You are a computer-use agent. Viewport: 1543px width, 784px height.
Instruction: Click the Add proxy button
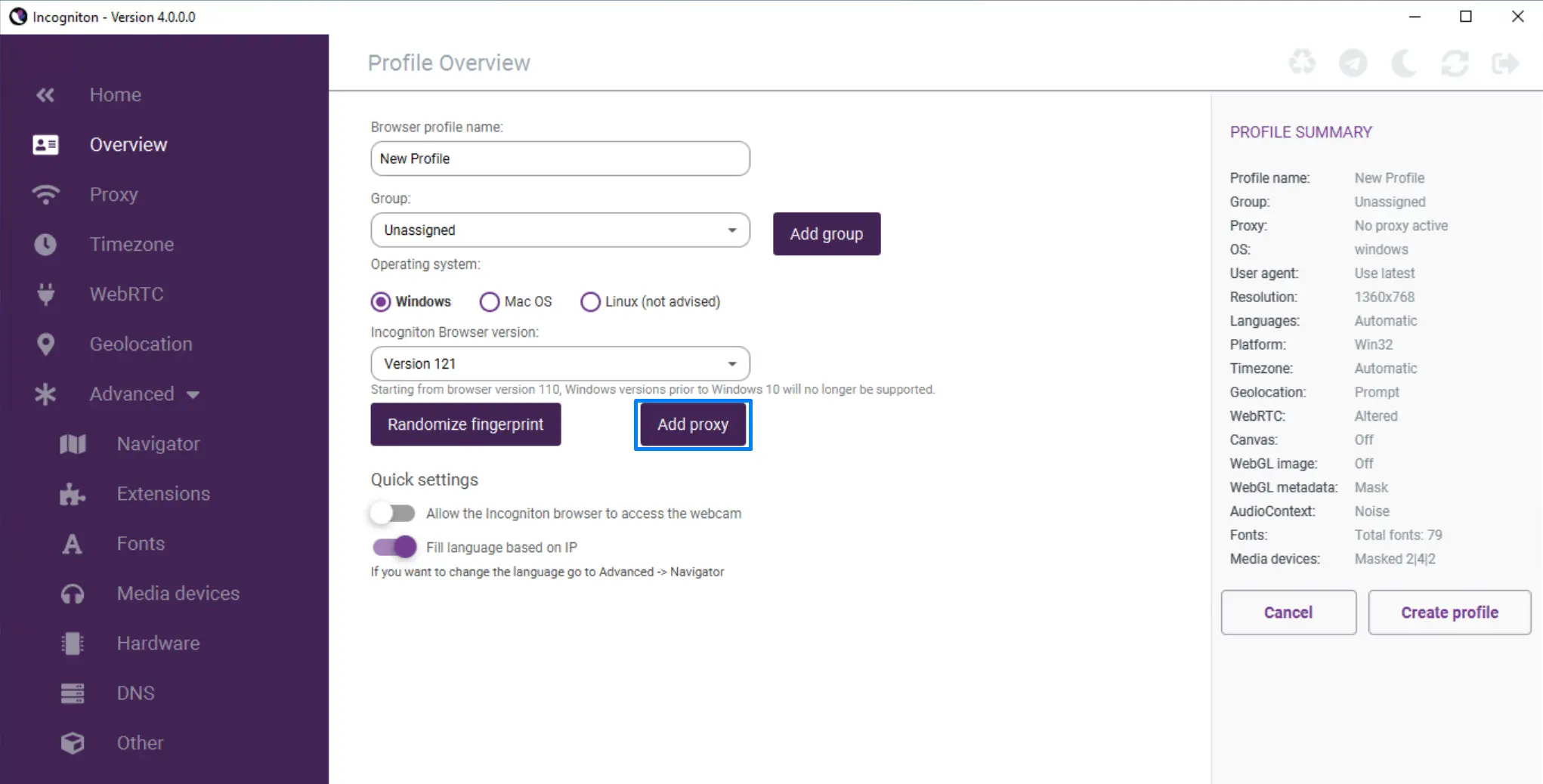[x=693, y=424]
